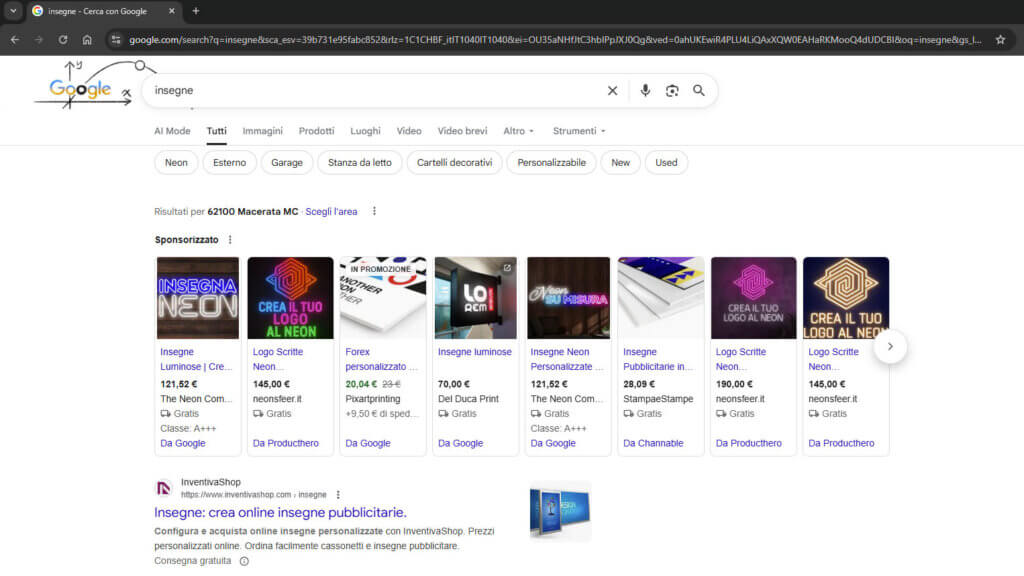1024x576 pixels.
Task: Click the browser address bar URL
Action: [x=555, y=40]
